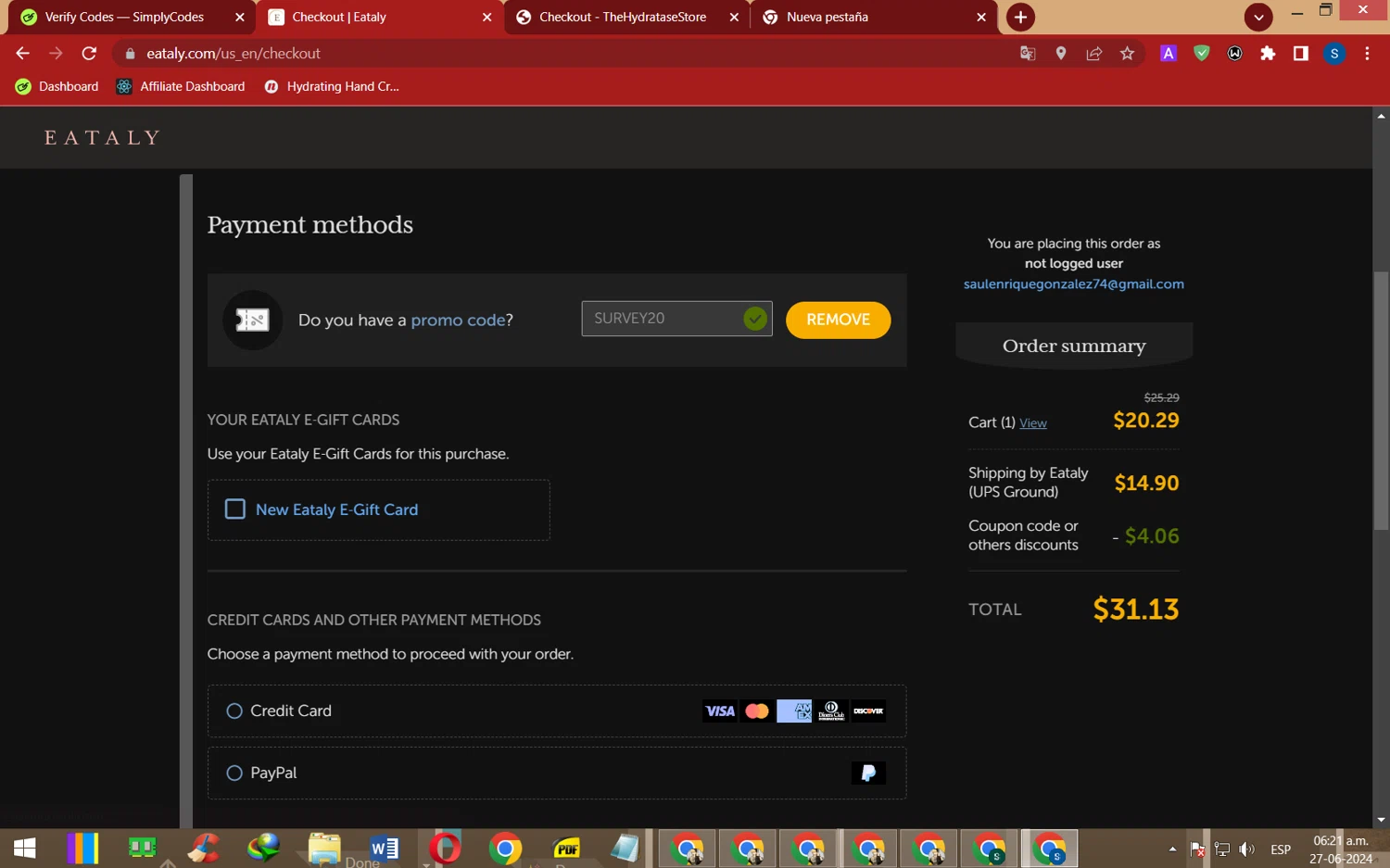Reload the Eataly checkout page
This screenshot has height=868, width=1390.
pos(89,54)
